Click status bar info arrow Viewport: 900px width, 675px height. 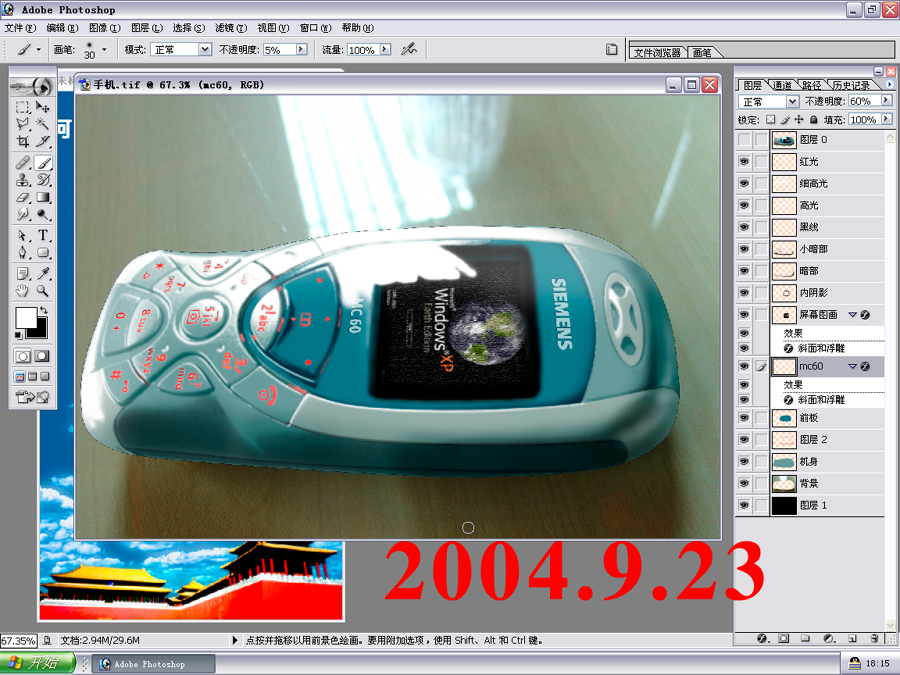[x=234, y=640]
